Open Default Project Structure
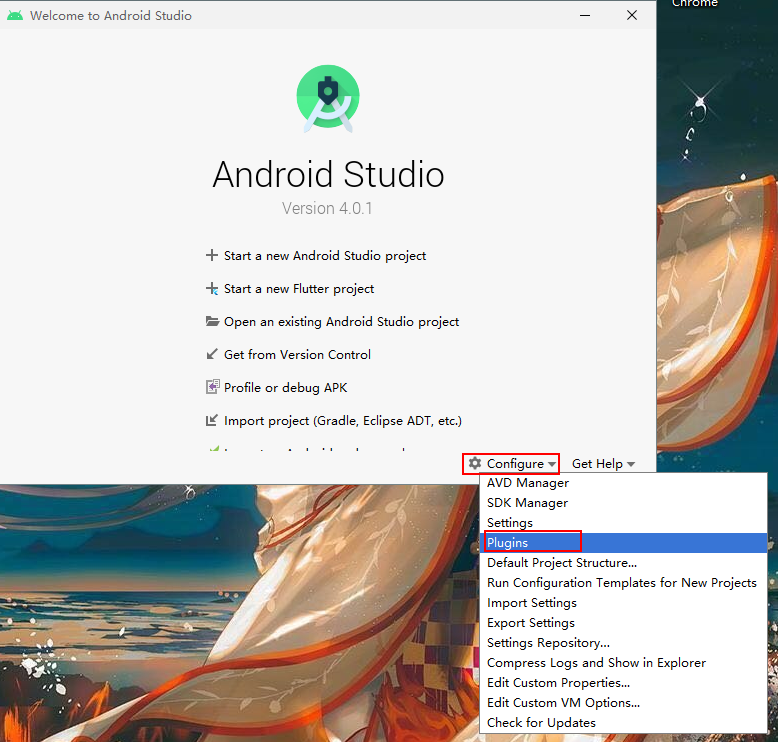 (x=623, y=563)
